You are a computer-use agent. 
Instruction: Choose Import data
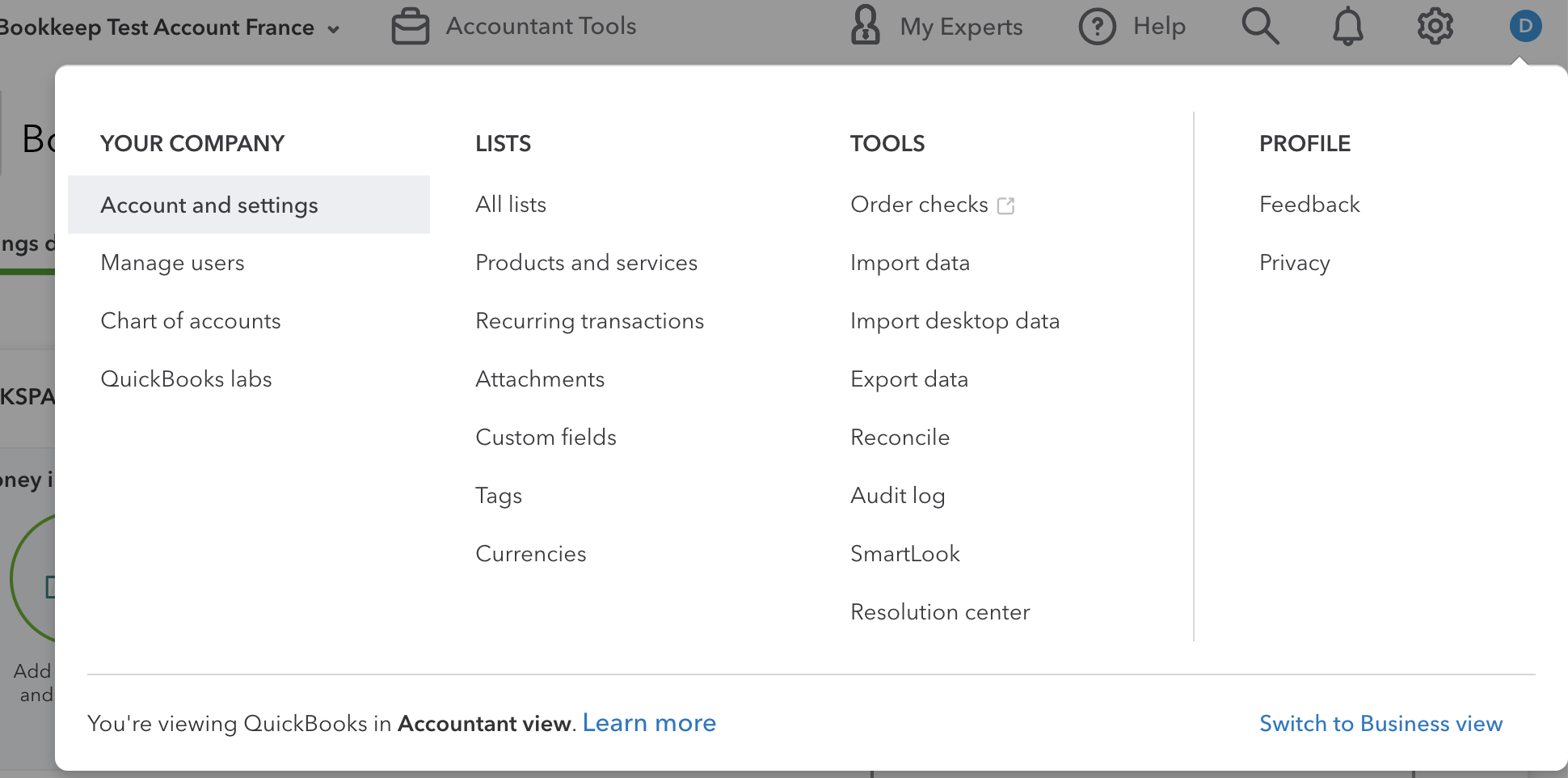[910, 263]
